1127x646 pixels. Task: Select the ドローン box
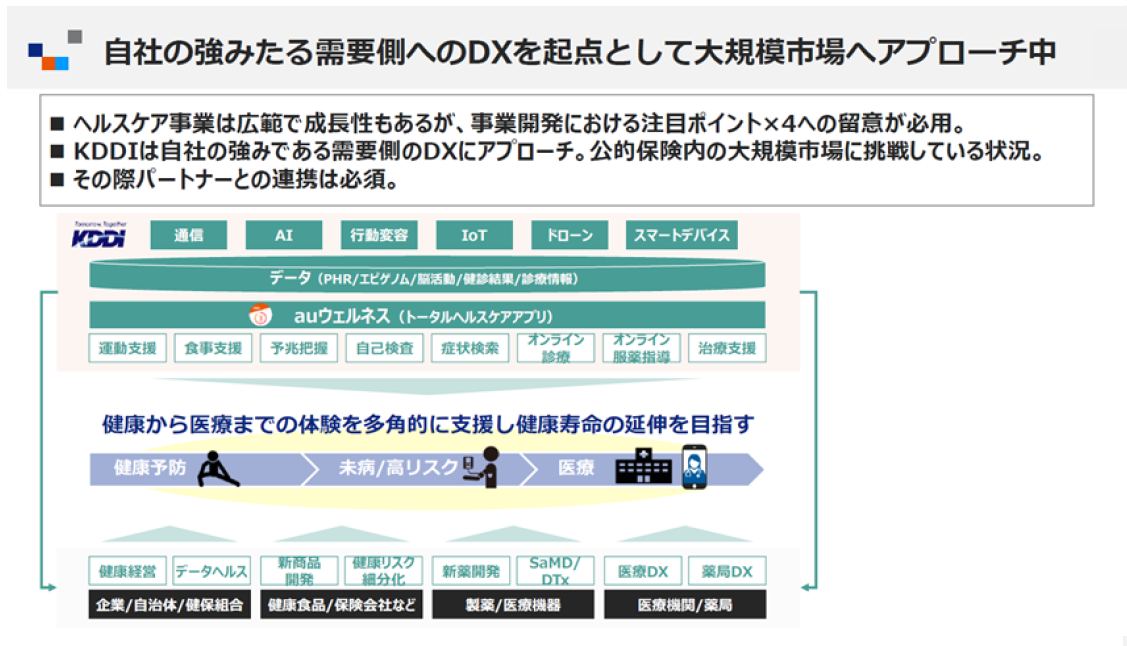[569, 235]
